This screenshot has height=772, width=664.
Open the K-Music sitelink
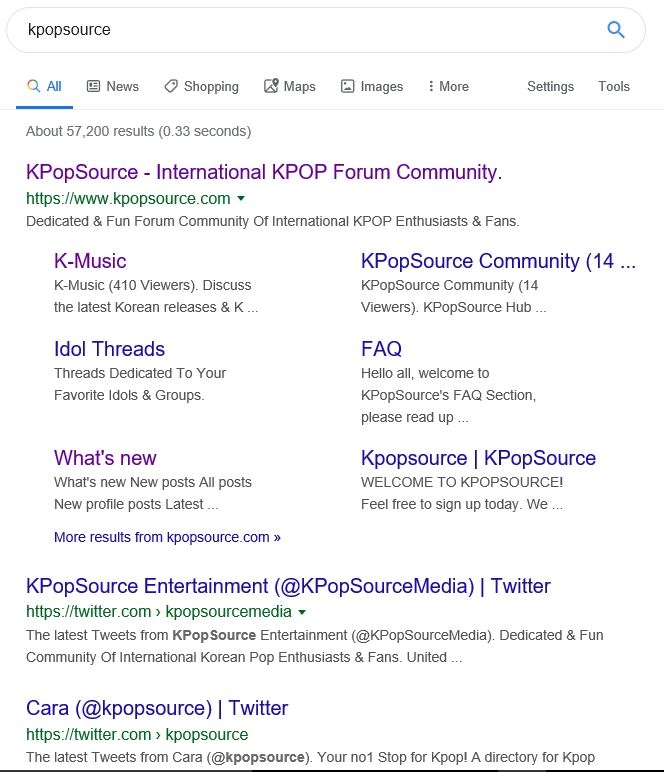[x=90, y=261]
